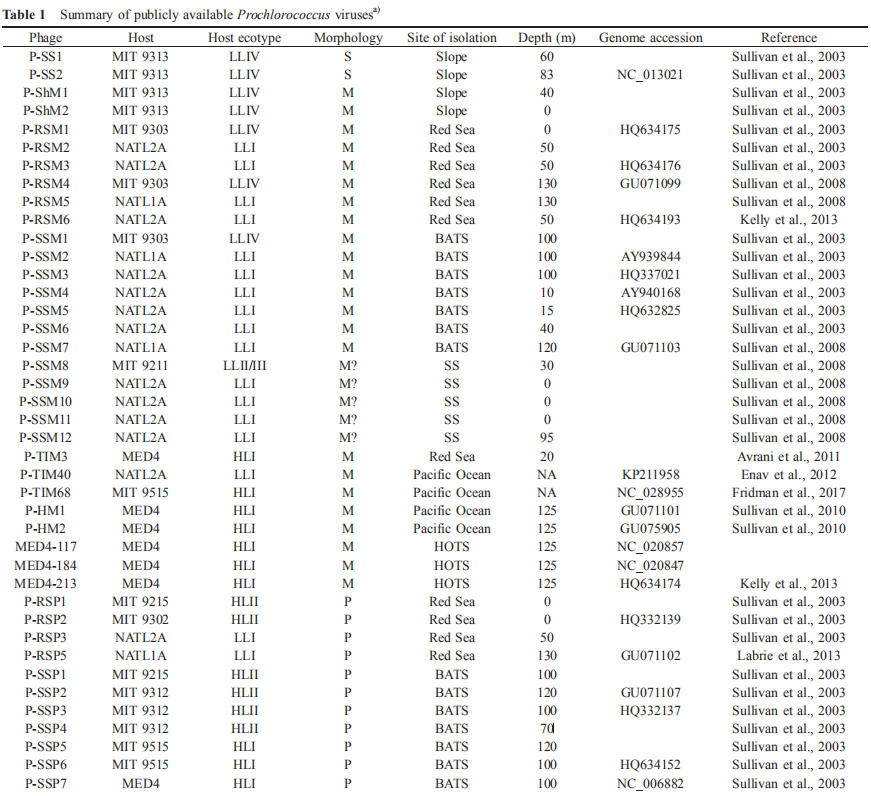The height and width of the screenshot is (796, 871).
Task: Open genome accession NC_028955
Action: click(x=650, y=492)
